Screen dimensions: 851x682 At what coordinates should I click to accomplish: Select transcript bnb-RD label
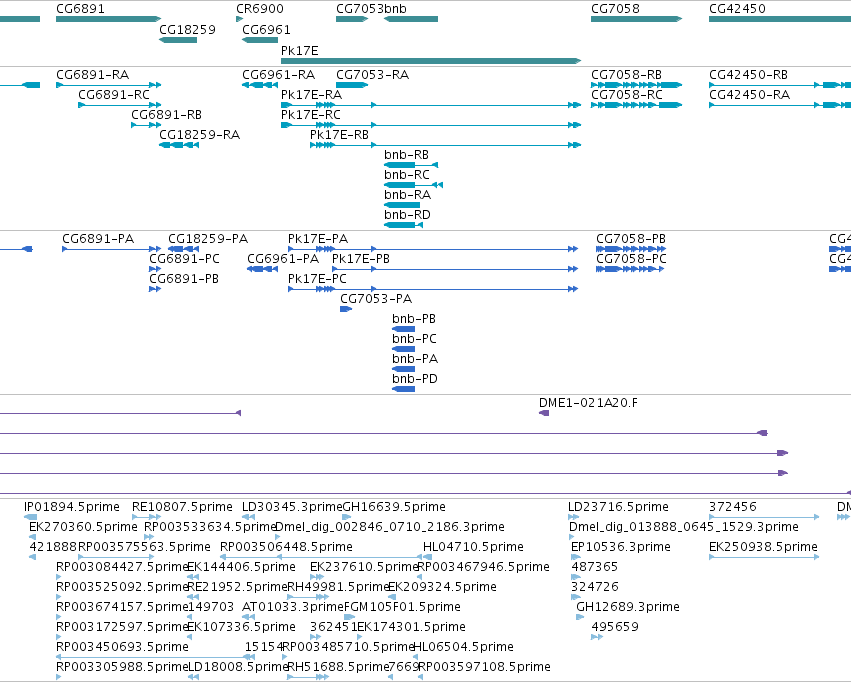408,215
